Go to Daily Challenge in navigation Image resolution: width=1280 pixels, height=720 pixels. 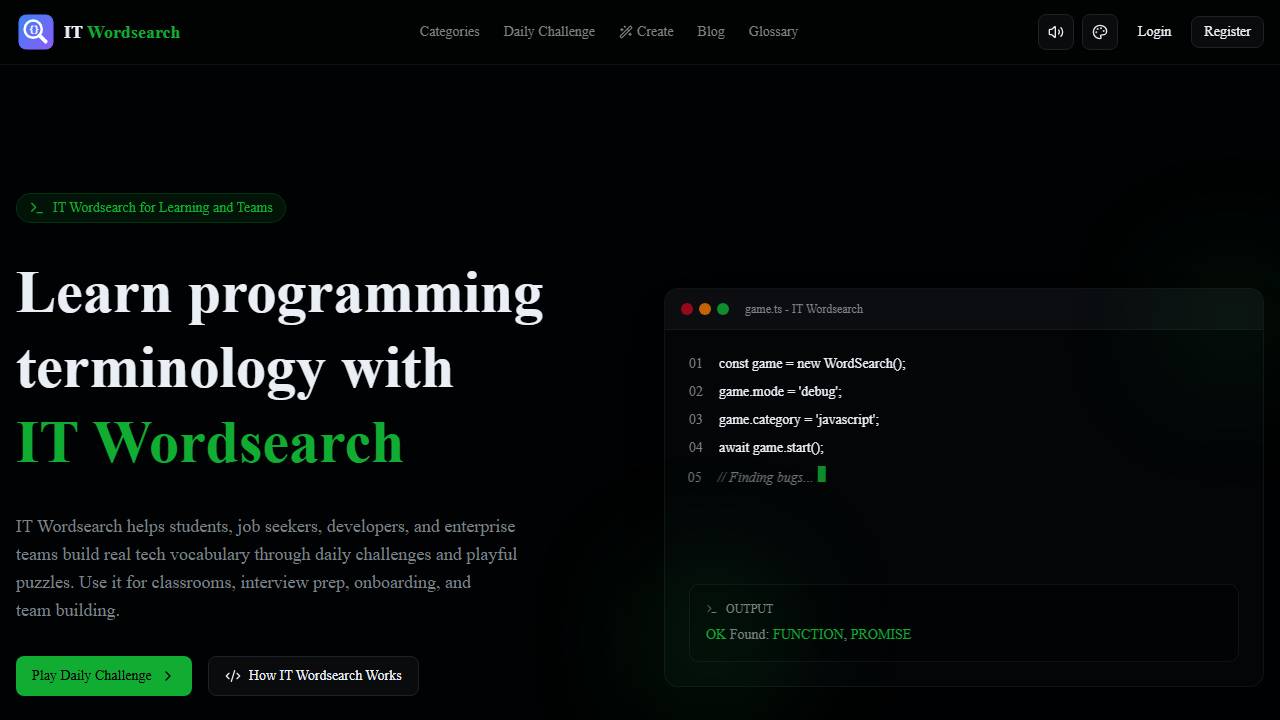point(549,32)
